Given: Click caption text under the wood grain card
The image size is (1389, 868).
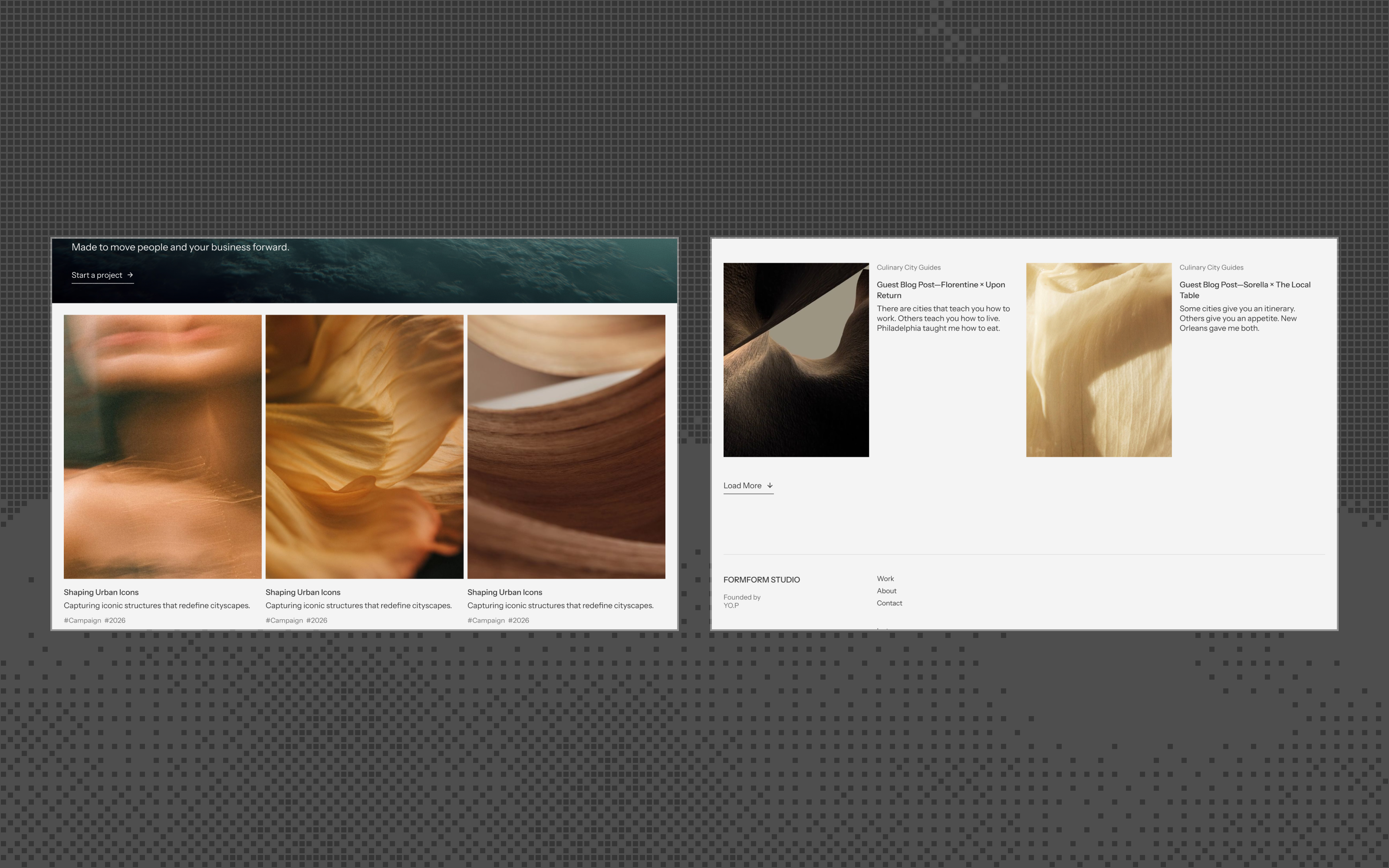Looking at the screenshot, I should [x=560, y=606].
